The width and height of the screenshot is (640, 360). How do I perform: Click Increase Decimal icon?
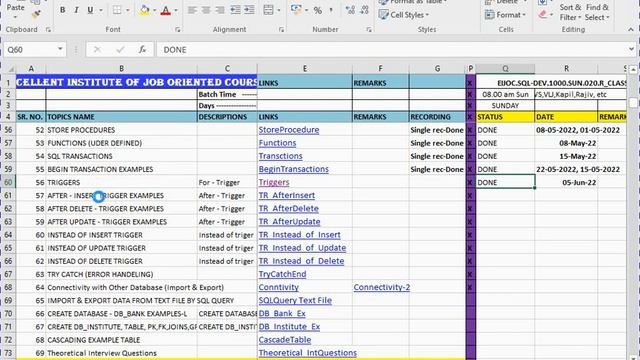point(350,10)
